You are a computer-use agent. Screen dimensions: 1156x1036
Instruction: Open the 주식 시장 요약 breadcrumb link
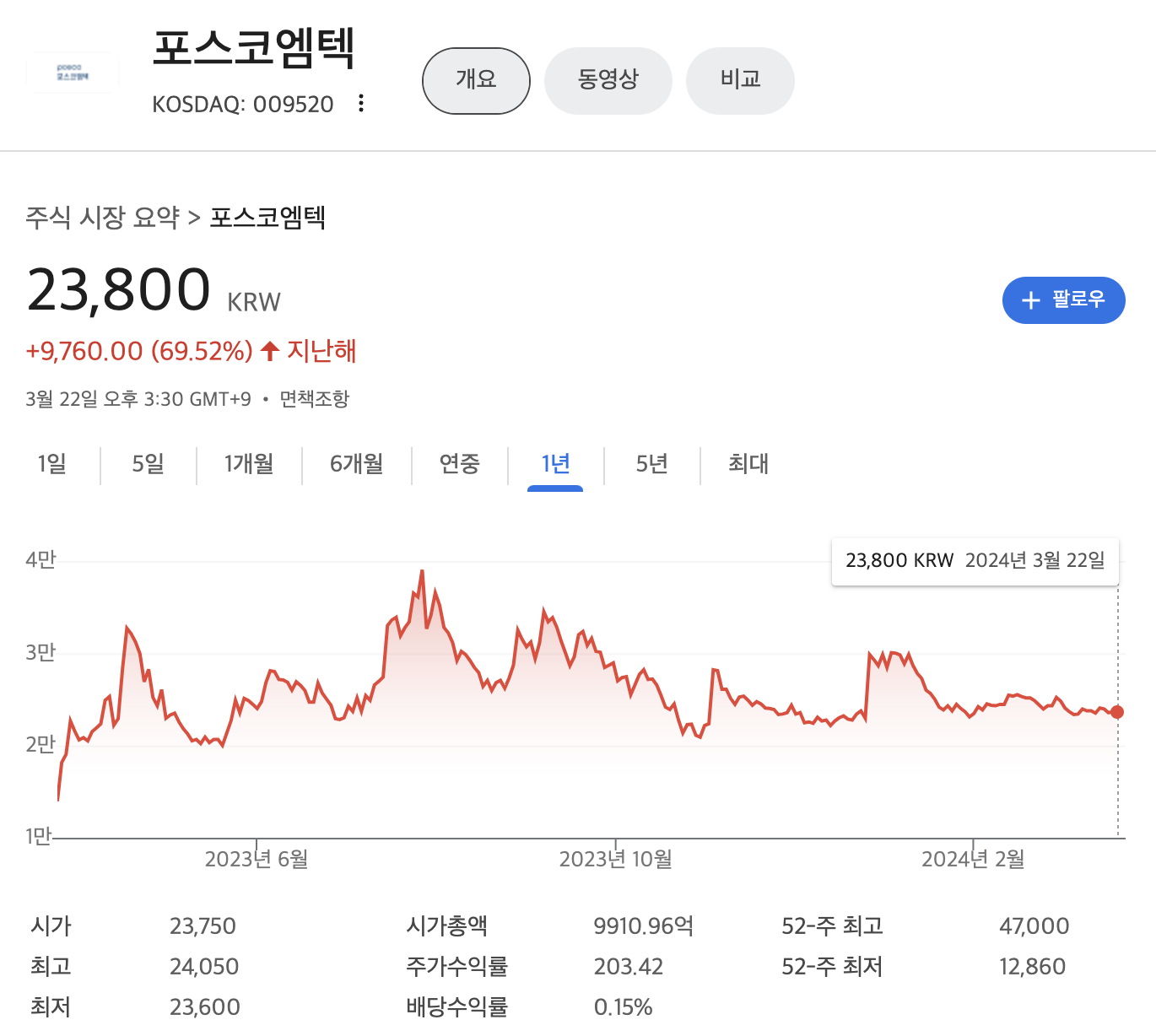pos(102,218)
